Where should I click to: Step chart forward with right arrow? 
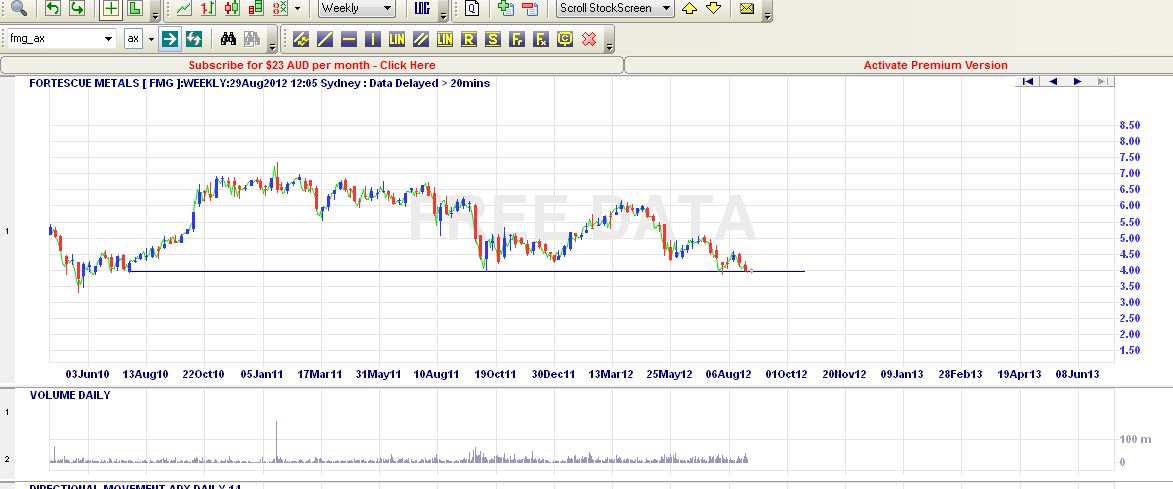coord(1077,82)
